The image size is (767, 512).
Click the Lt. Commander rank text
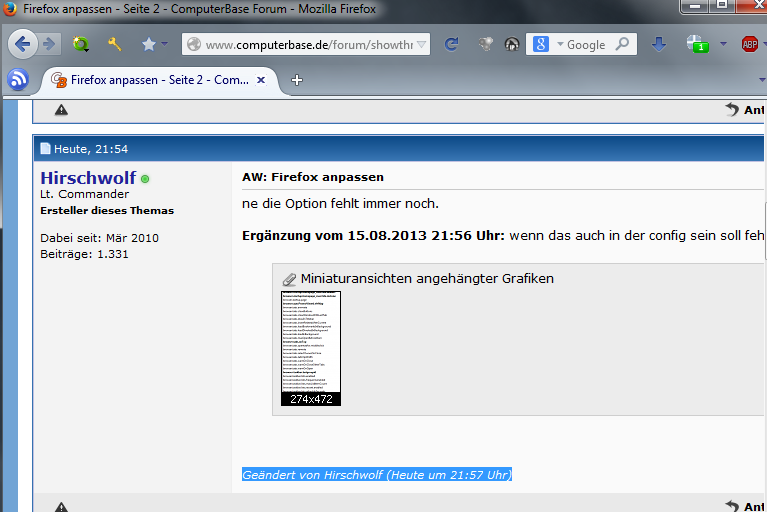[85, 194]
